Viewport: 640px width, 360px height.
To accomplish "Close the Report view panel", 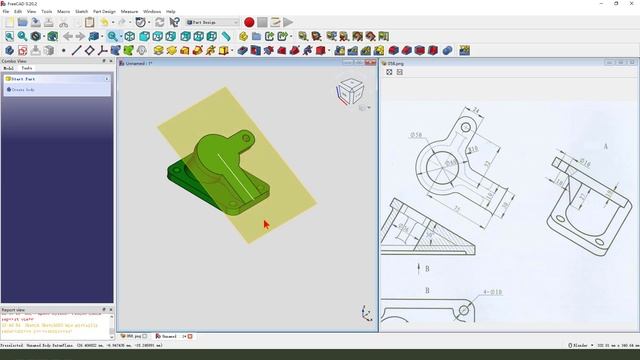I will 111,310.
